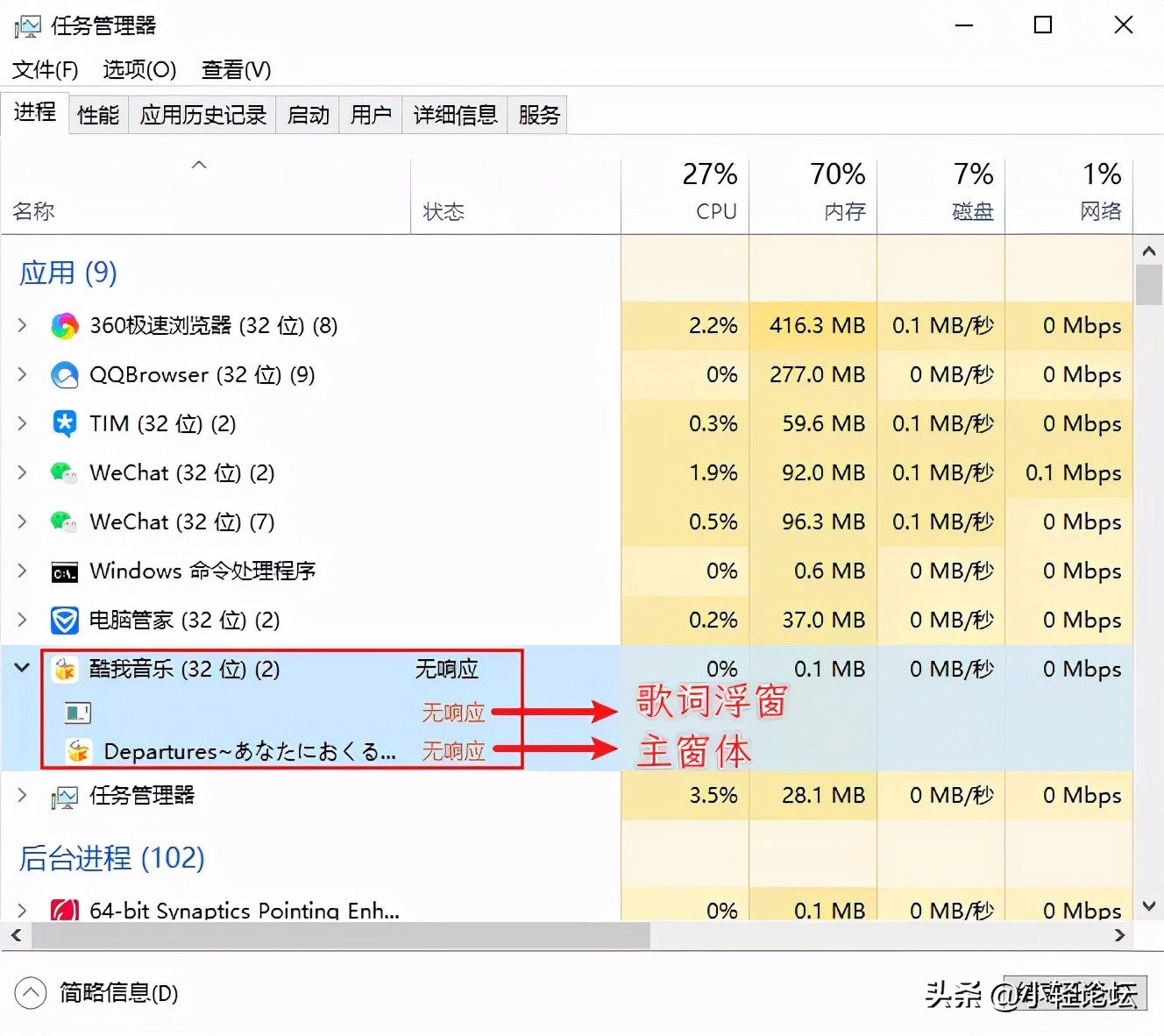1164x1036 pixels.
Task: Switch to the 性能 tab
Action: 97,114
